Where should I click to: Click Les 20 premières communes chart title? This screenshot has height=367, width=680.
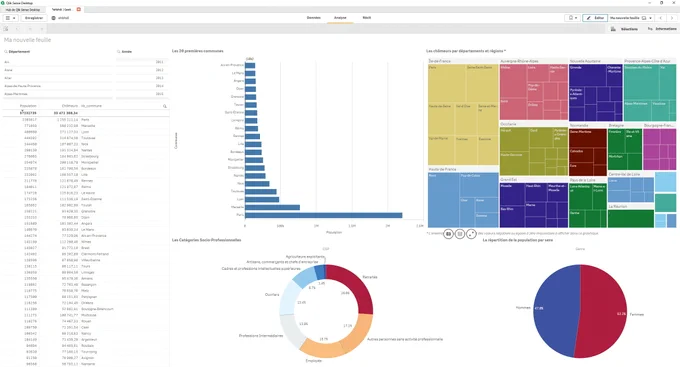(198, 51)
